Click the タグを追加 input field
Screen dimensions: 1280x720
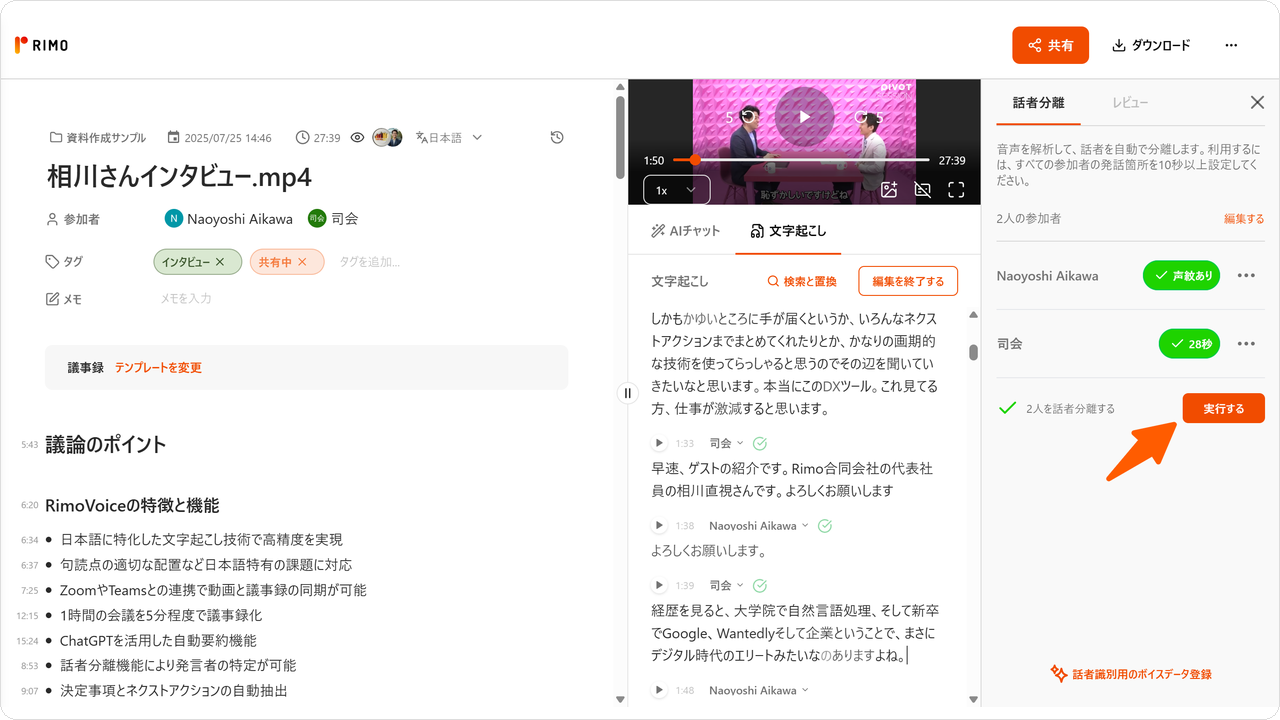(370, 262)
